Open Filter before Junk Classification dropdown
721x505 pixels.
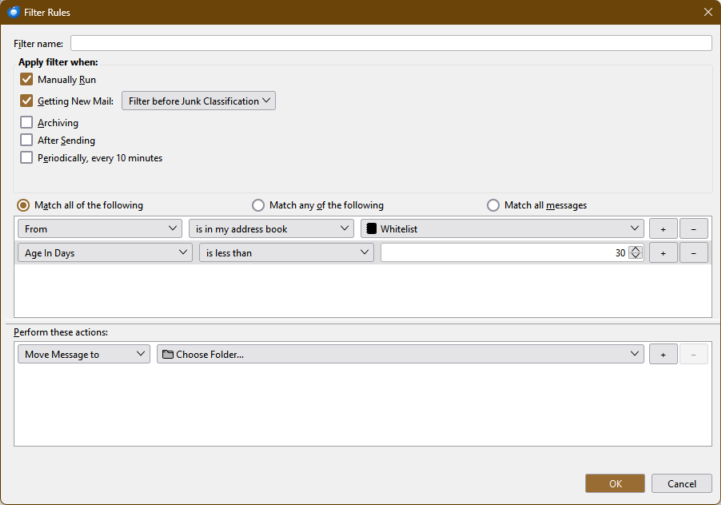pos(199,101)
